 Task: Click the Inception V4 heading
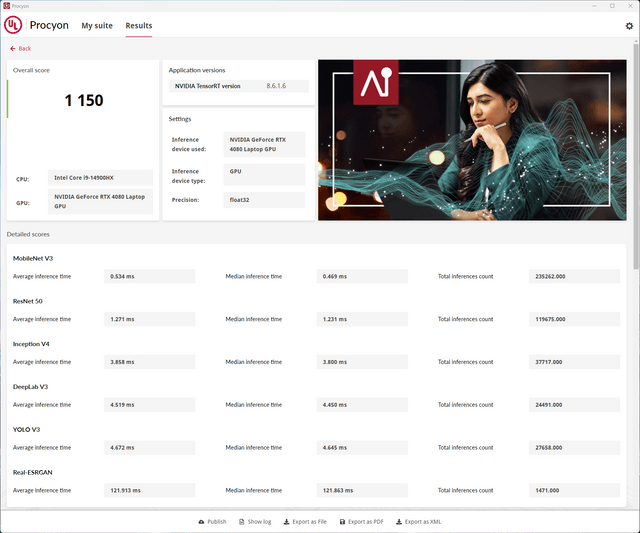click(x=31, y=344)
